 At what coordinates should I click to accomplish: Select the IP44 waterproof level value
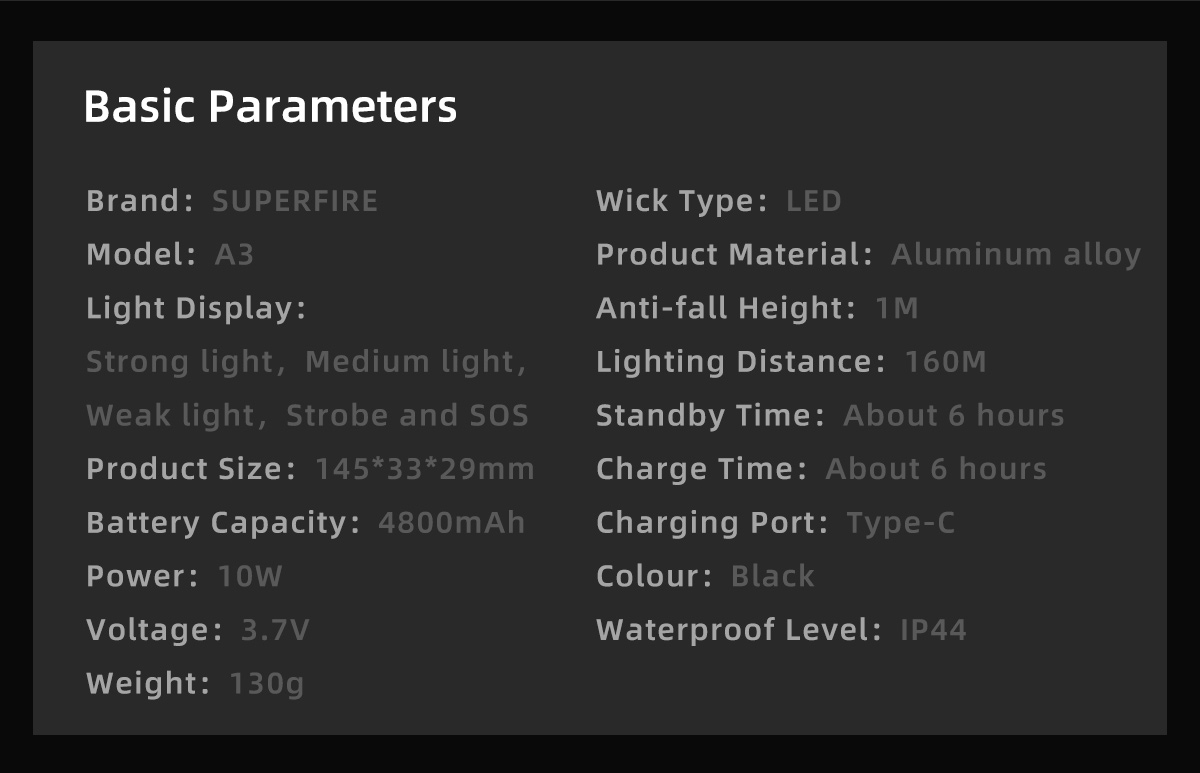point(934,631)
